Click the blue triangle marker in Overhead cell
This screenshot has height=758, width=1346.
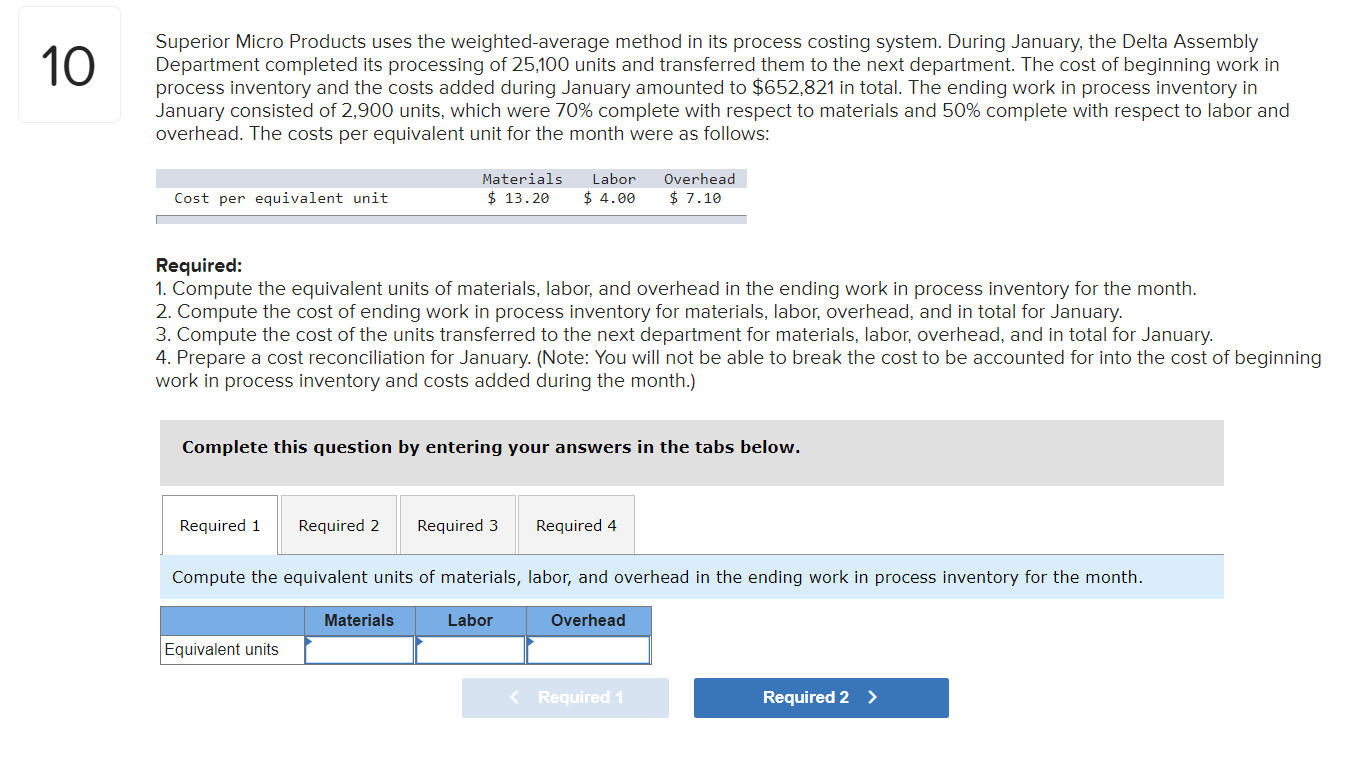tap(532, 641)
